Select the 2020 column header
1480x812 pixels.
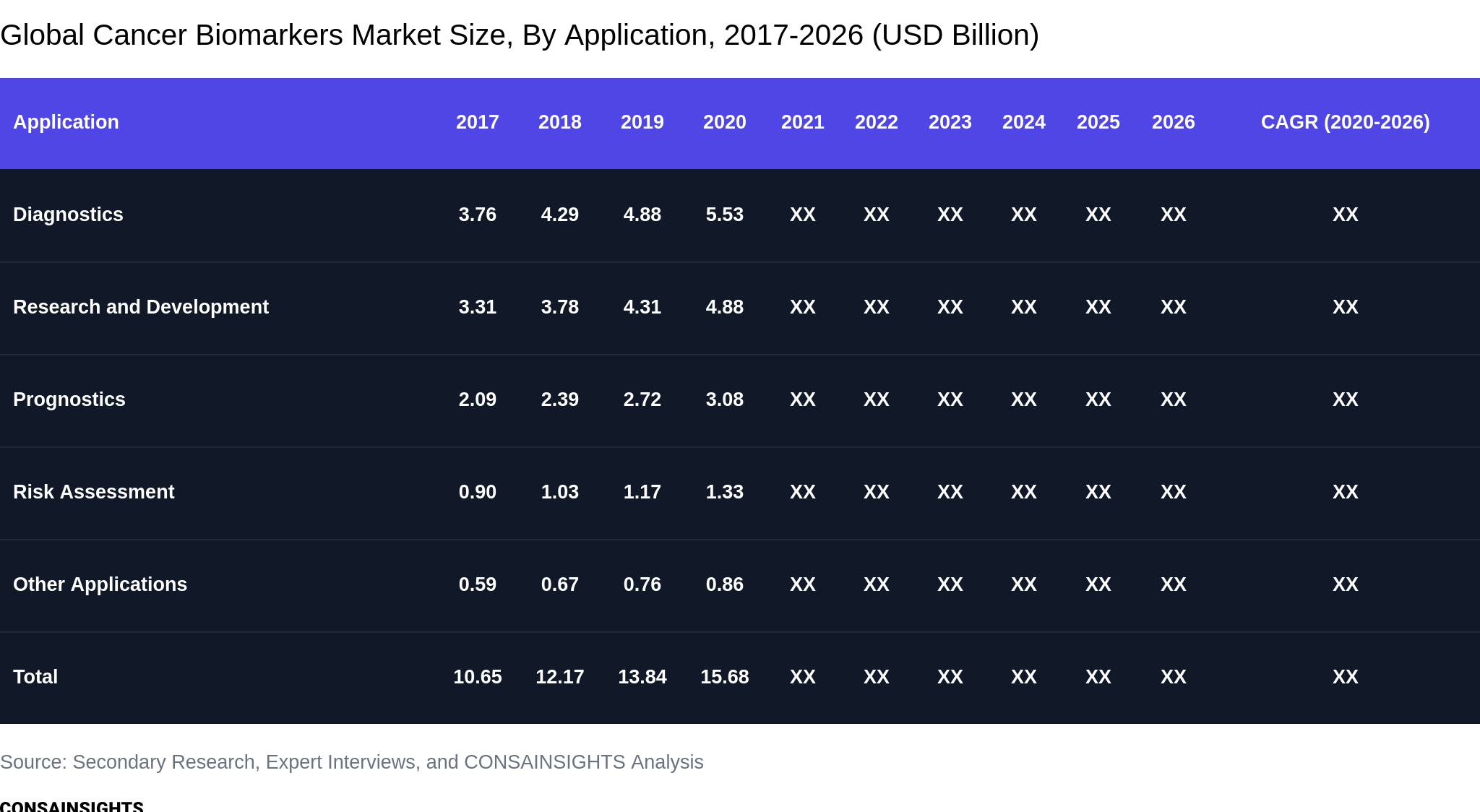pyautogui.click(x=725, y=122)
